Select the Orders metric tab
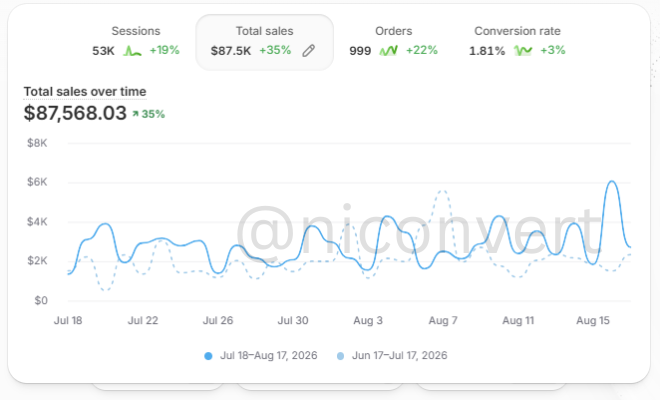Screen dimensions: 660x400 tap(394, 42)
